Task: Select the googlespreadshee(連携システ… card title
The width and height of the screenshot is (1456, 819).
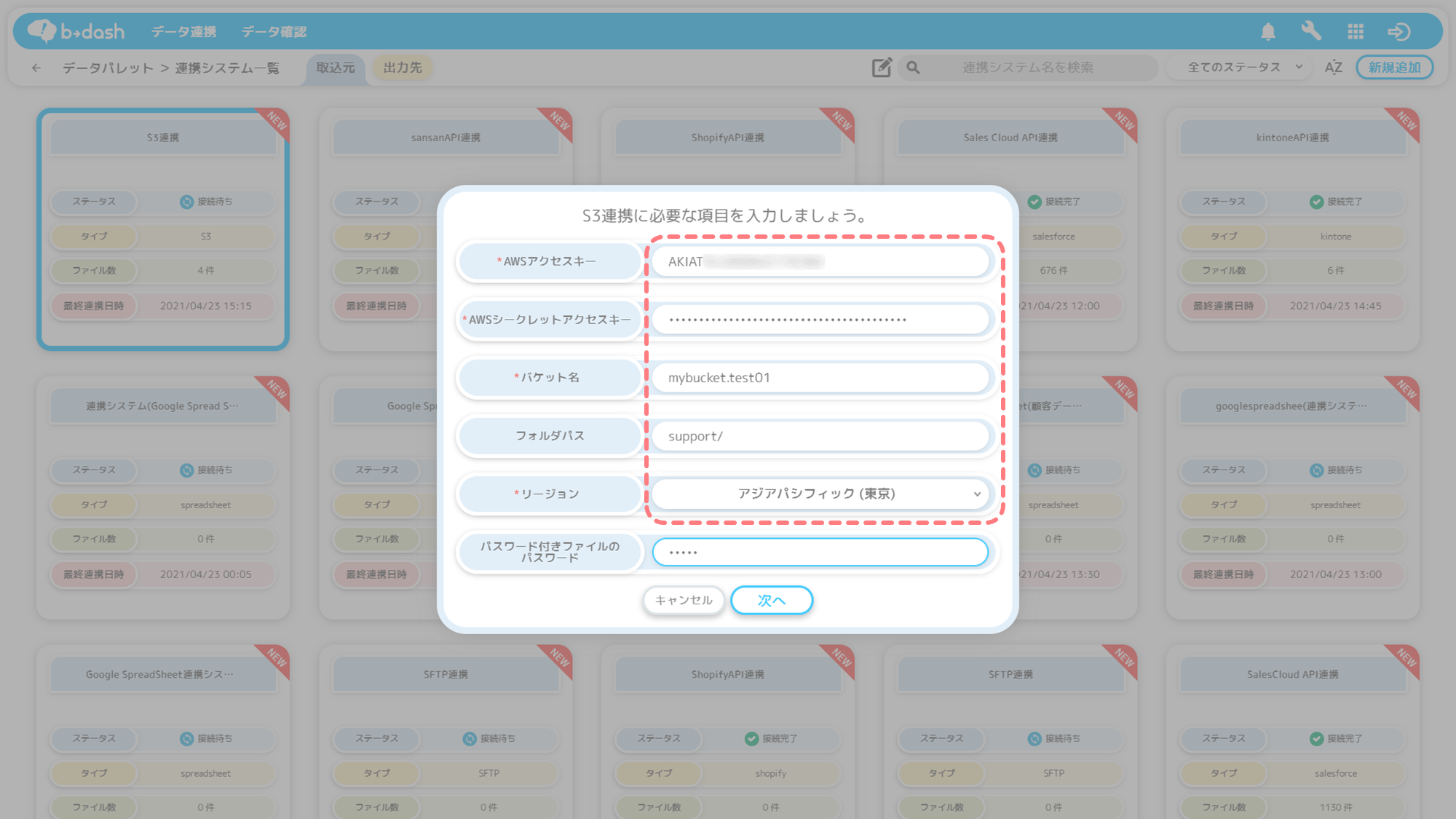Action: point(1293,406)
